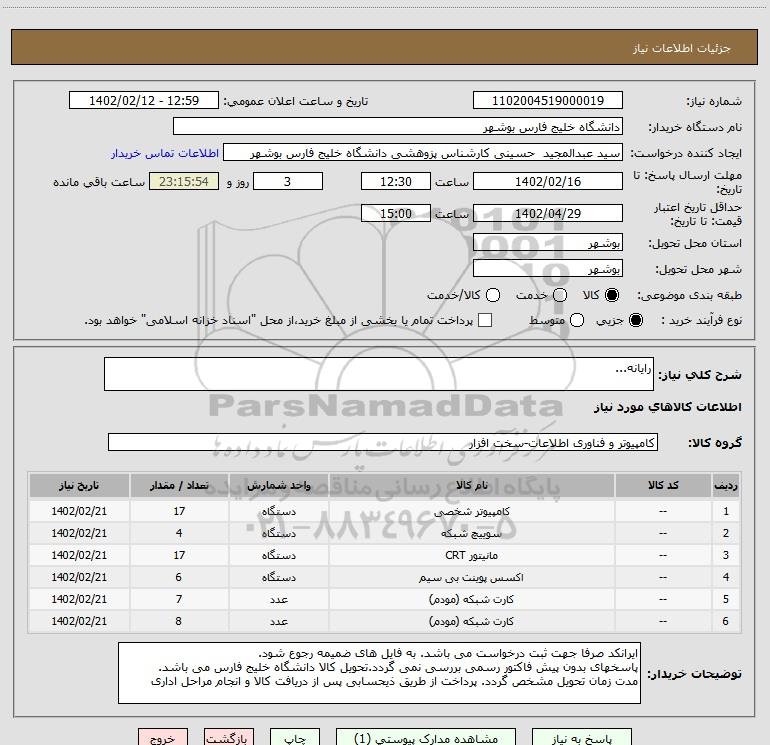Viewport: 770px width, 745px height.
Task: Click the مشاهده مدارک پیوستی (1) button
Action: click(426, 737)
